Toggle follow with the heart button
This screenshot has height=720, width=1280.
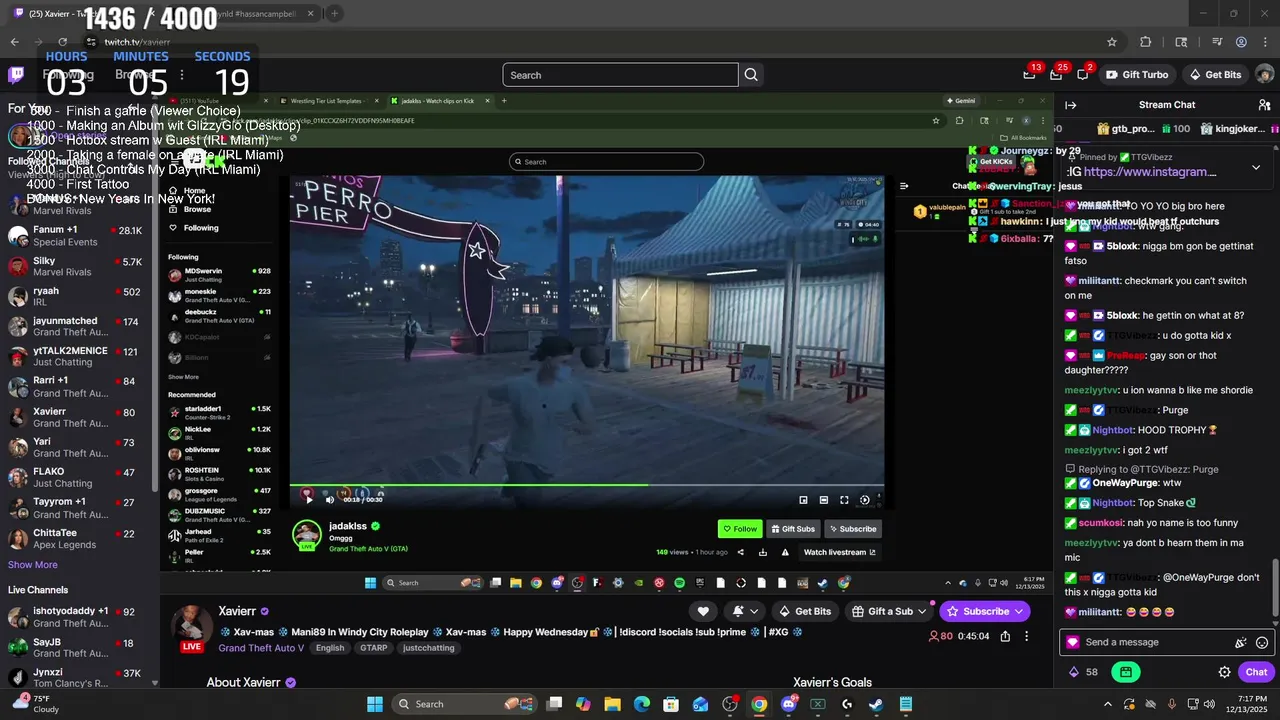click(703, 611)
